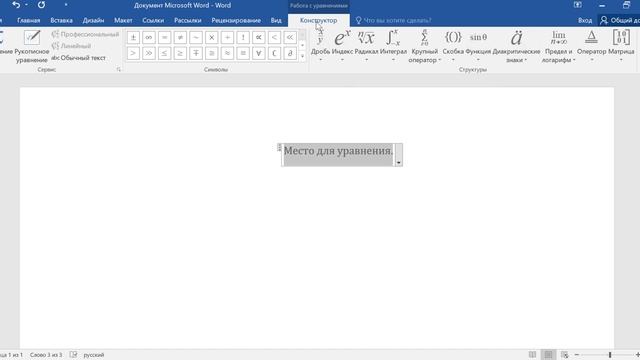Repeat the last action
The image size is (640, 360).
(x=41, y=5)
